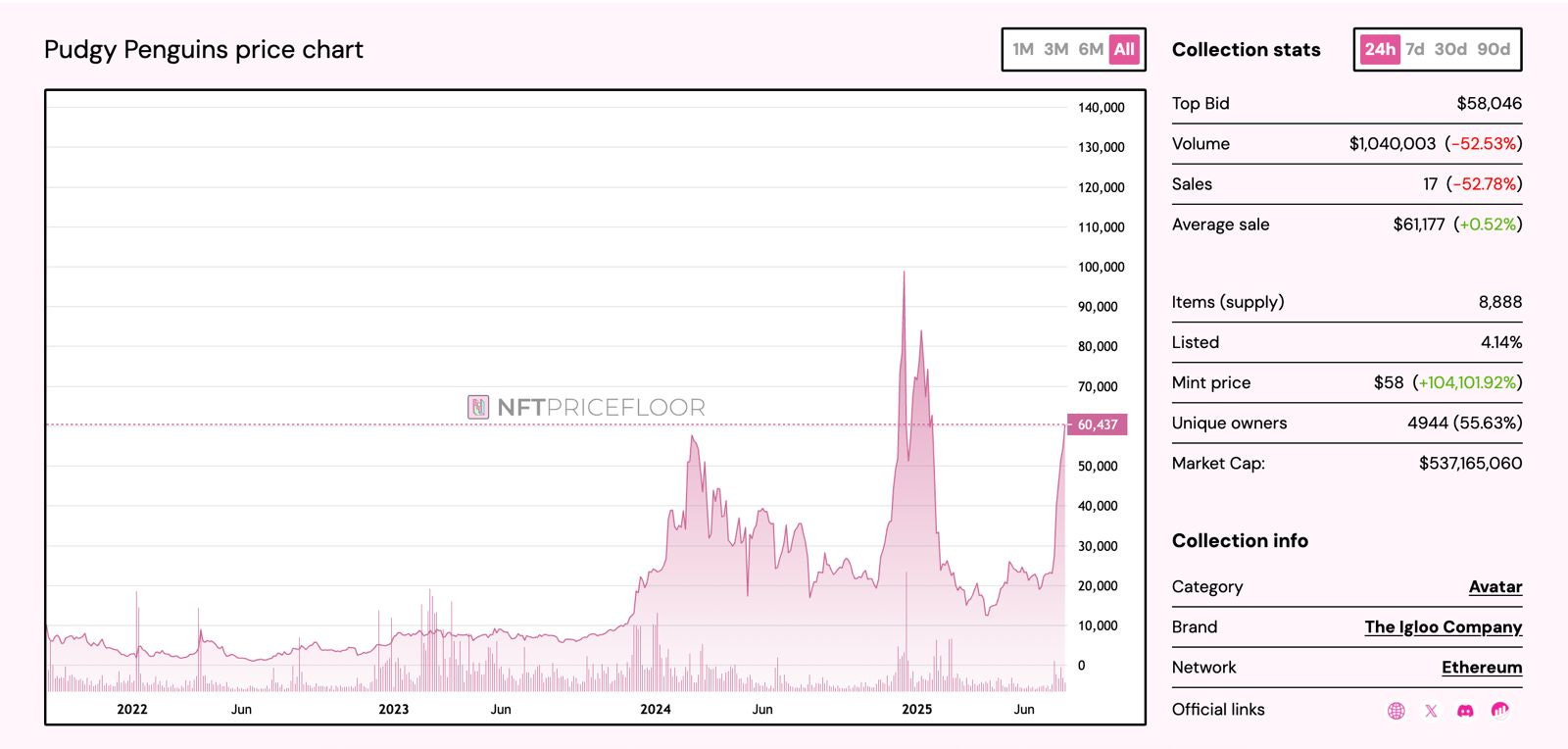The height and width of the screenshot is (749, 1568).
Task: Click the Pudgy Penguins price chart heading
Action: pos(204,50)
